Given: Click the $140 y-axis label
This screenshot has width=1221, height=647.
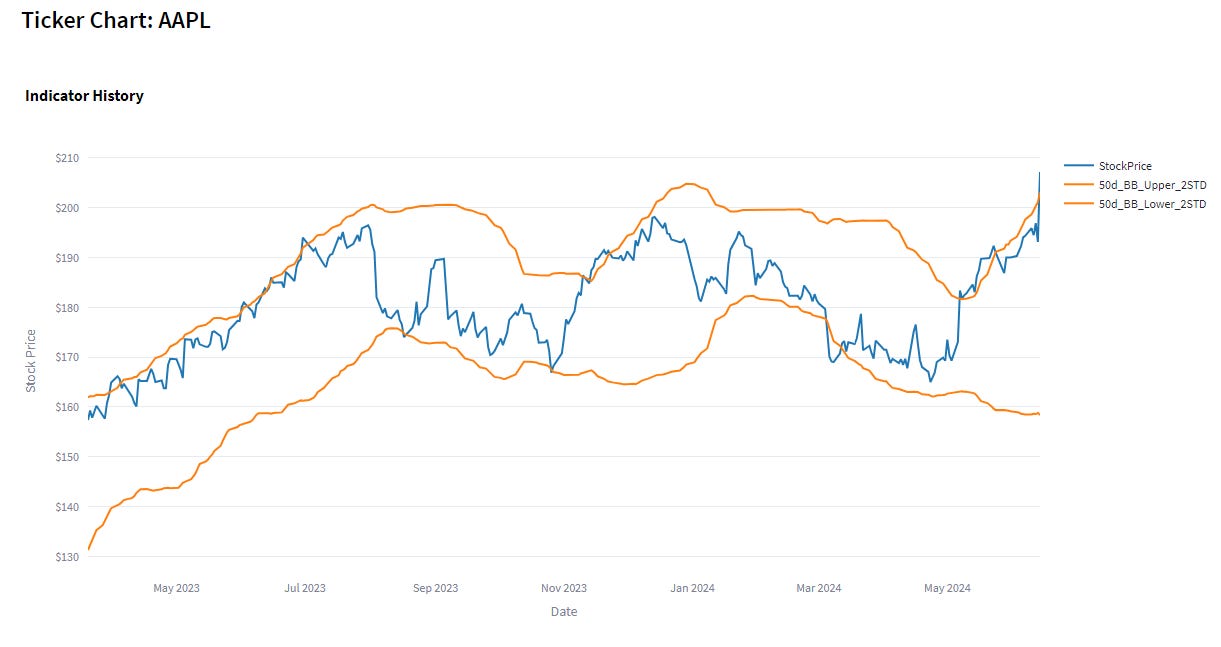Looking at the screenshot, I should [68, 507].
